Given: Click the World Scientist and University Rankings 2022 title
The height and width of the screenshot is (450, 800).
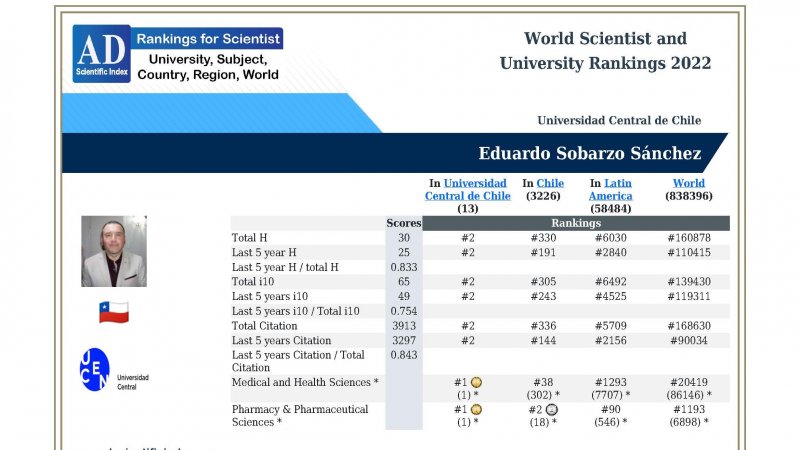Looking at the screenshot, I should 605,51.
